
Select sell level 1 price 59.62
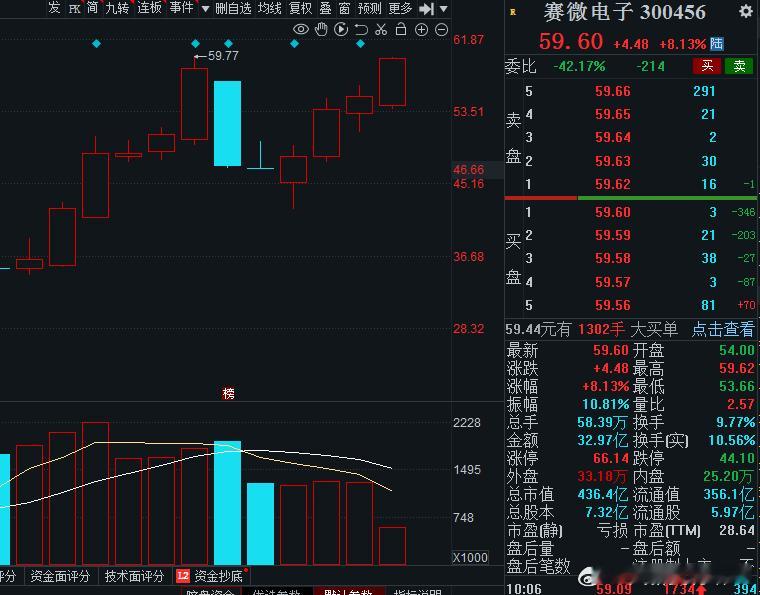coord(613,184)
